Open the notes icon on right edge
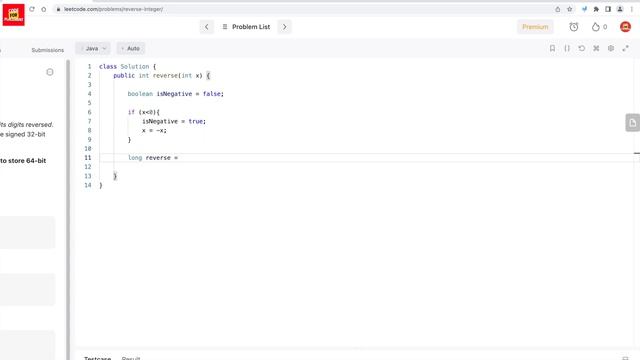The height and width of the screenshot is (360, 640). (x=633, y=122)
